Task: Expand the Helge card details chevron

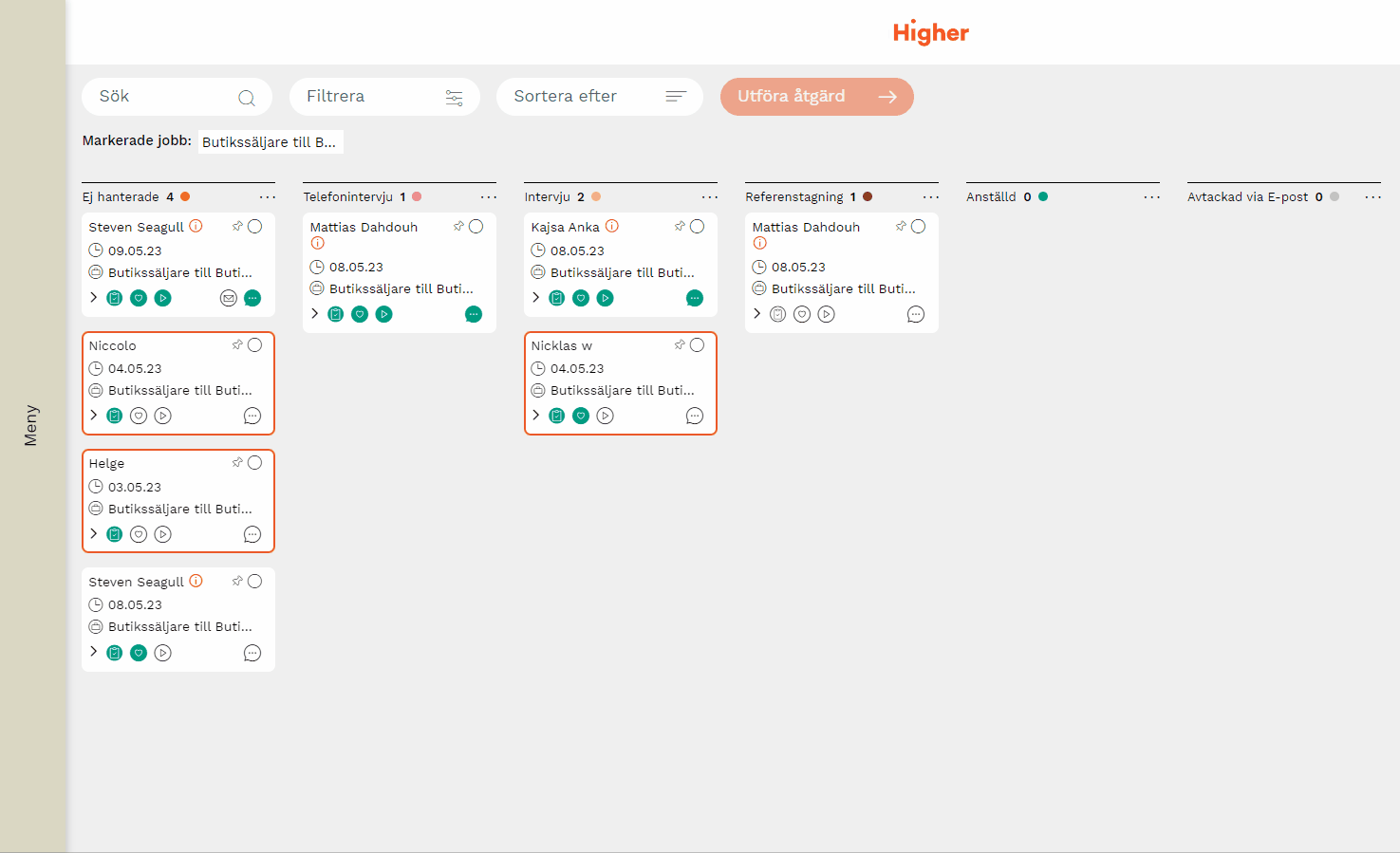Action: pos(94,533)
